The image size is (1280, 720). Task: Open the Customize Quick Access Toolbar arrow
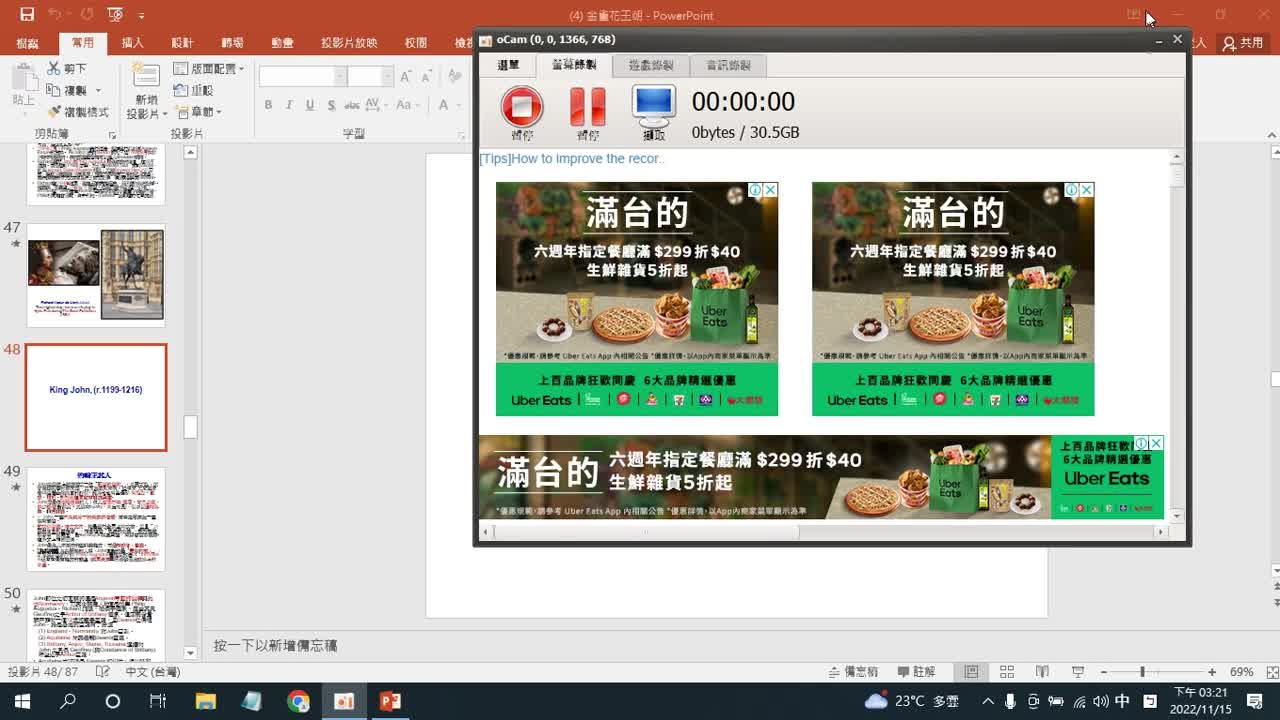[141, 16]
